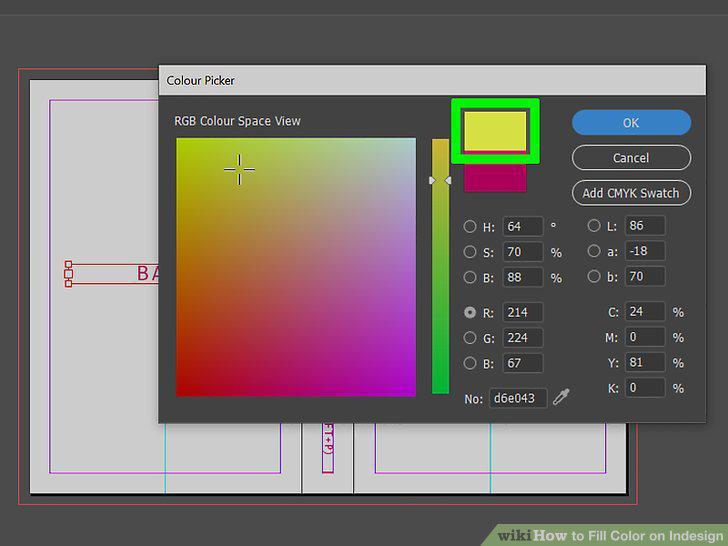Select the HSB brightness B radio button
728x546 pixels.
pos(470,278)
